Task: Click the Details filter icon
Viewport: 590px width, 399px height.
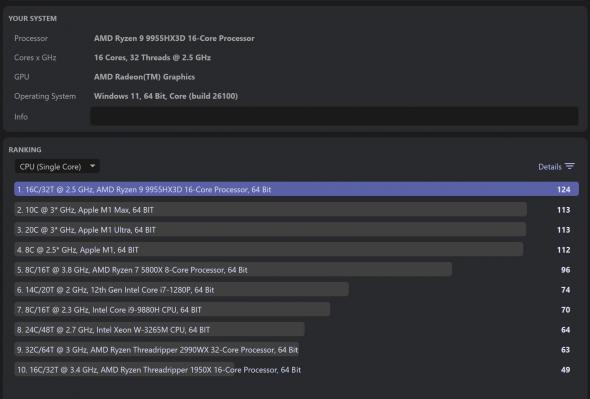Action: (x=570, y=166)
